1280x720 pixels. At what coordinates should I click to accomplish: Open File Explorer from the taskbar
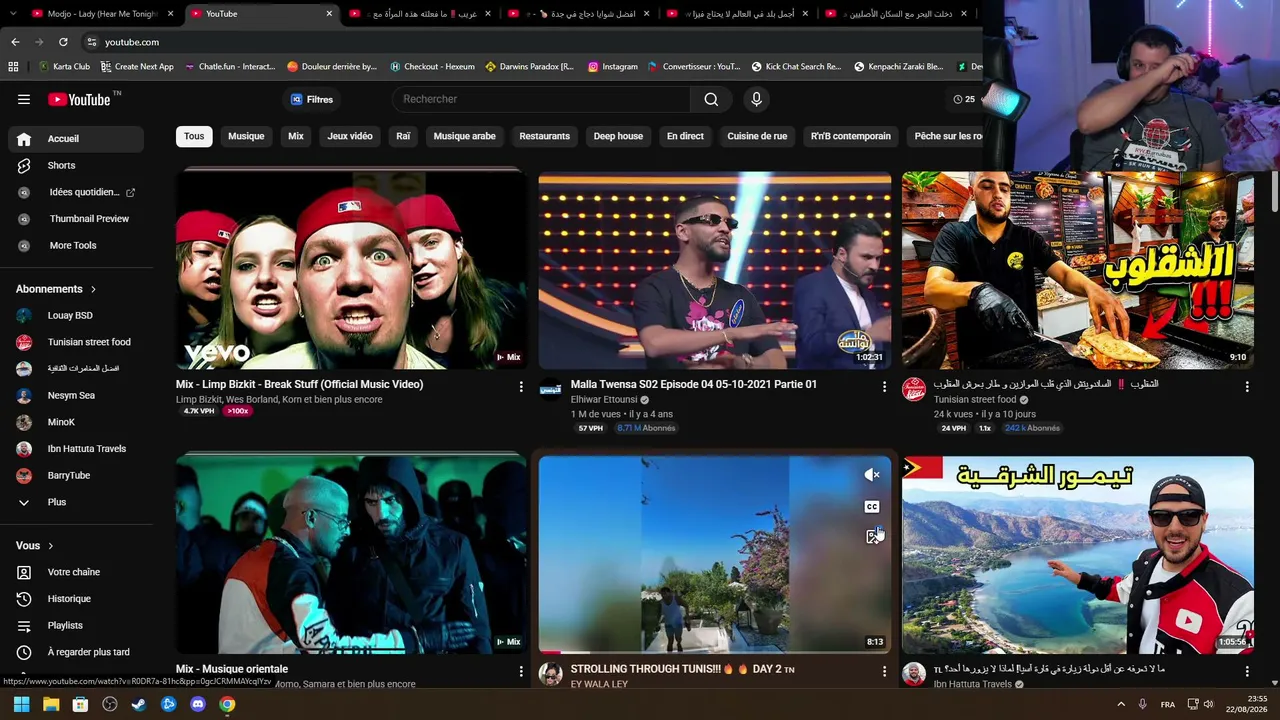[51, 704]
